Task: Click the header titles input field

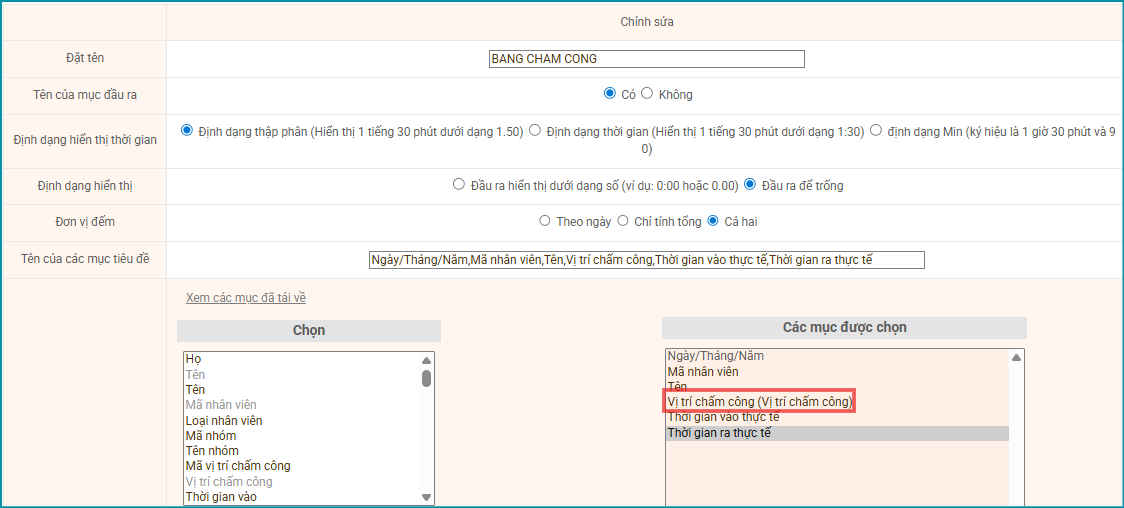Action: (646, 260)
